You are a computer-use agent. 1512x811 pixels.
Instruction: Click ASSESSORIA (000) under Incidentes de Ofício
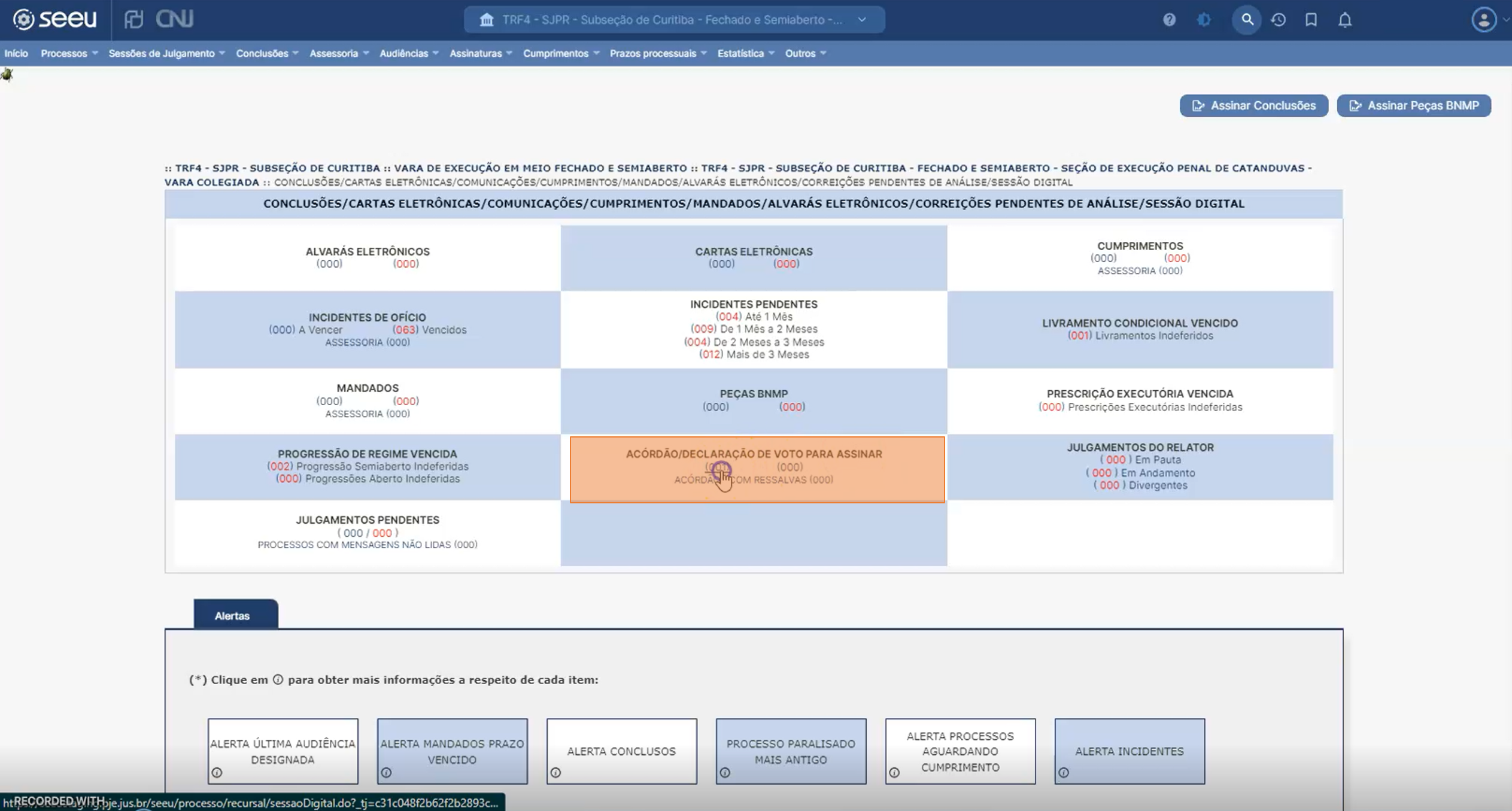click(368, 342)
